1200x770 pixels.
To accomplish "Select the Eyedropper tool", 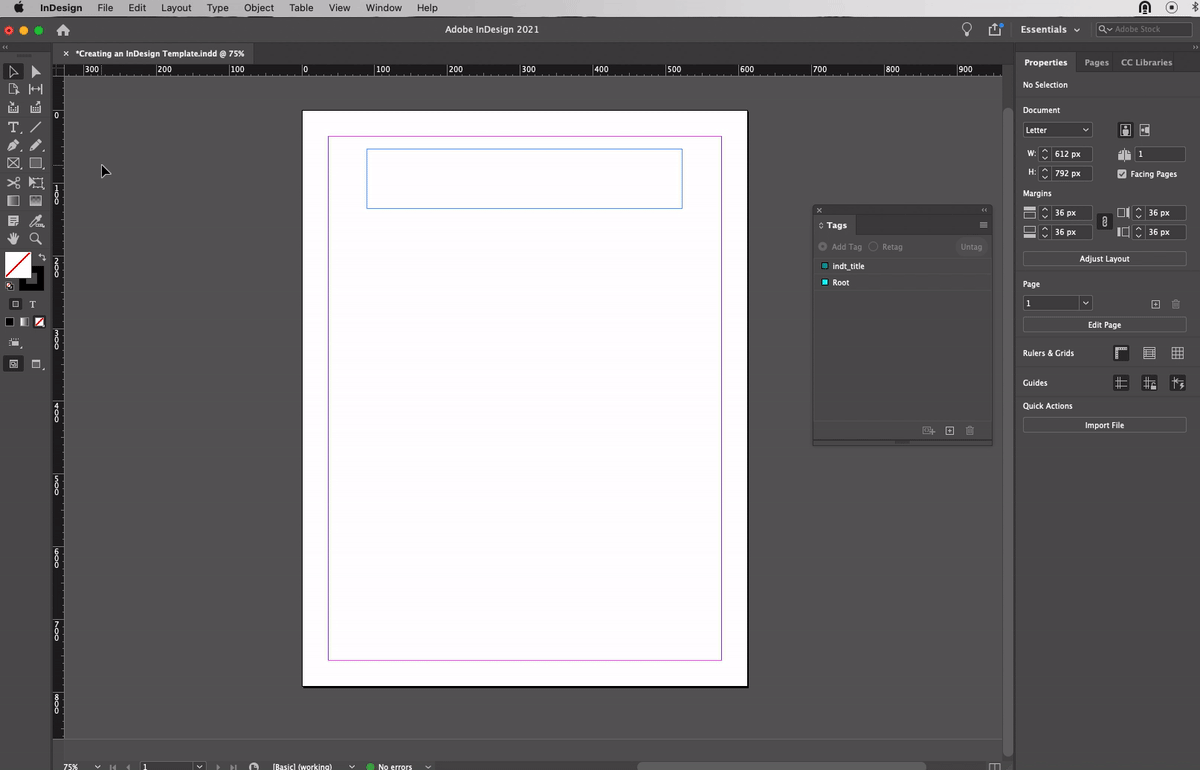I will click(36, 221).
